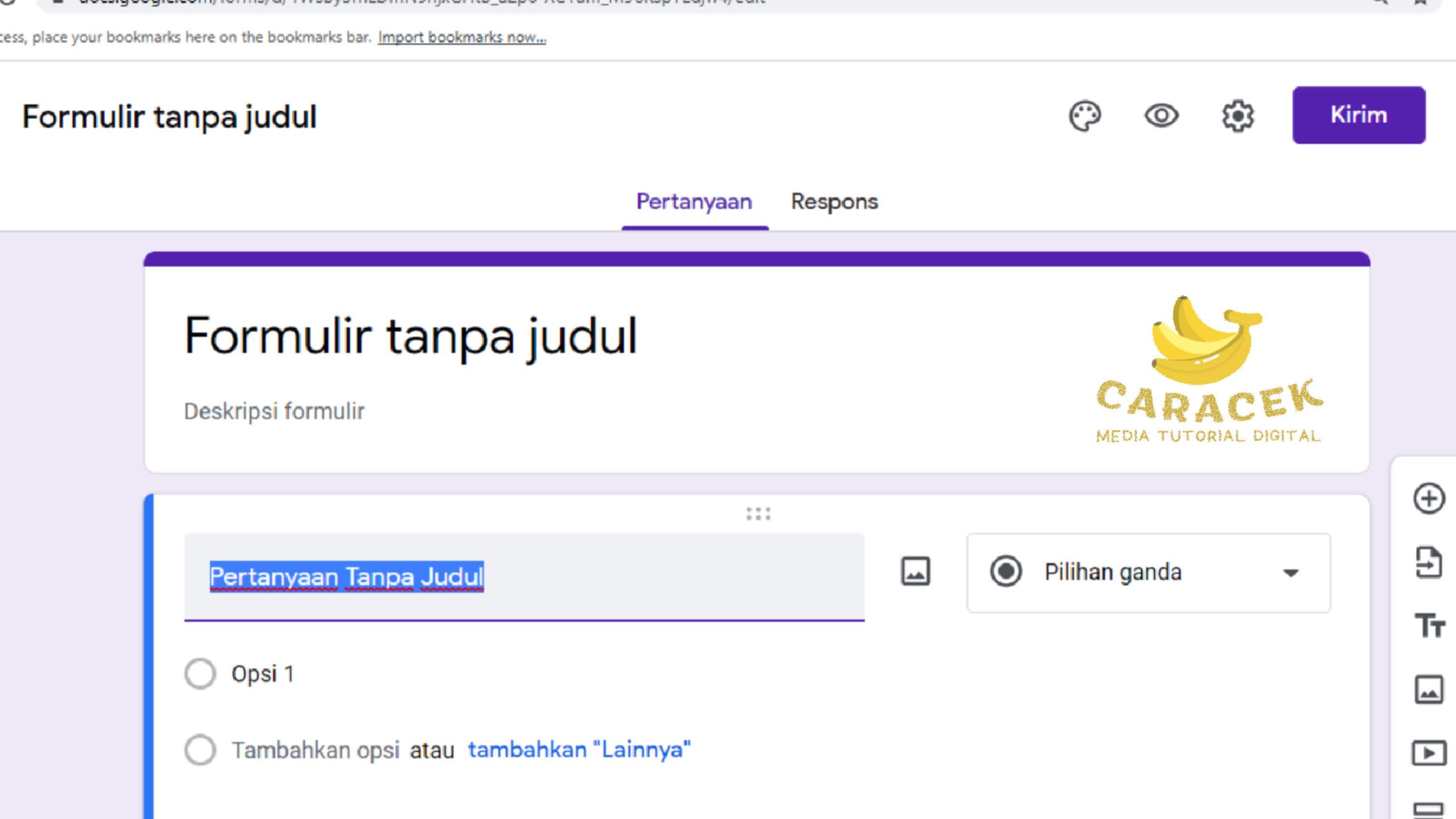
Task: Switch to the Respons tab
Action: [x=834, y=202]
